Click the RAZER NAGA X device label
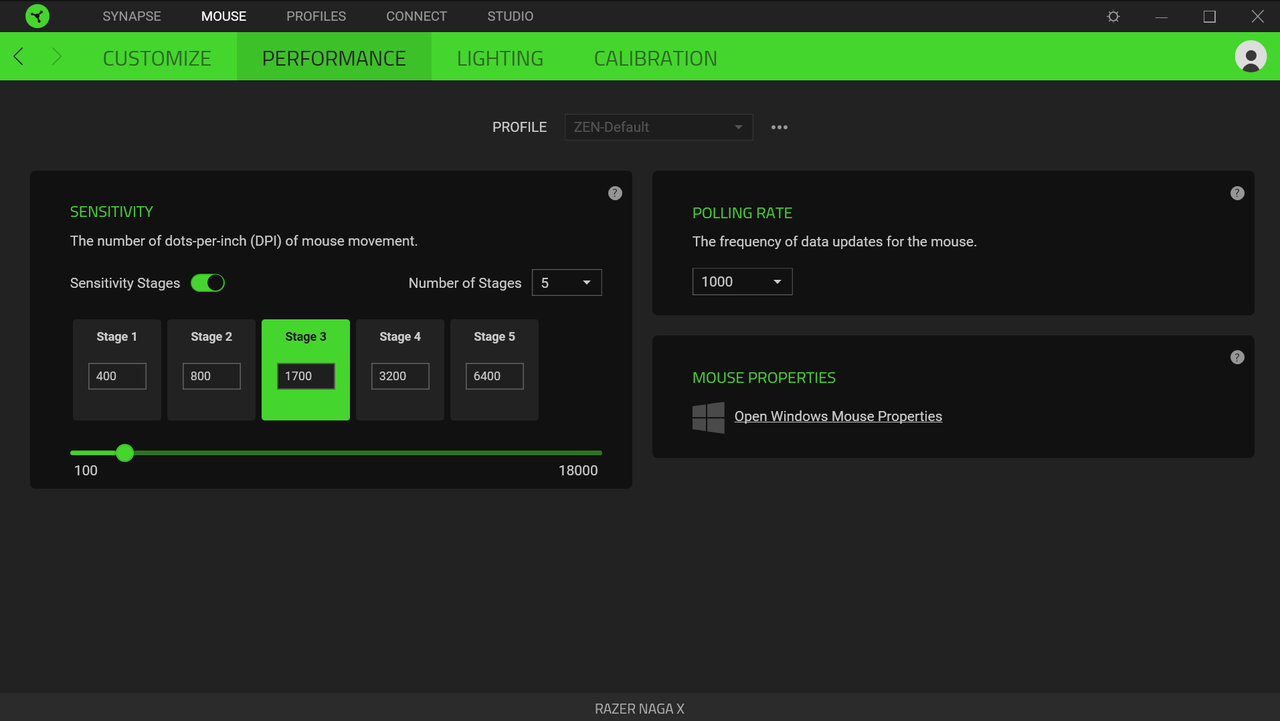Viewport: 1280px width, 721px height. [640, 708]
